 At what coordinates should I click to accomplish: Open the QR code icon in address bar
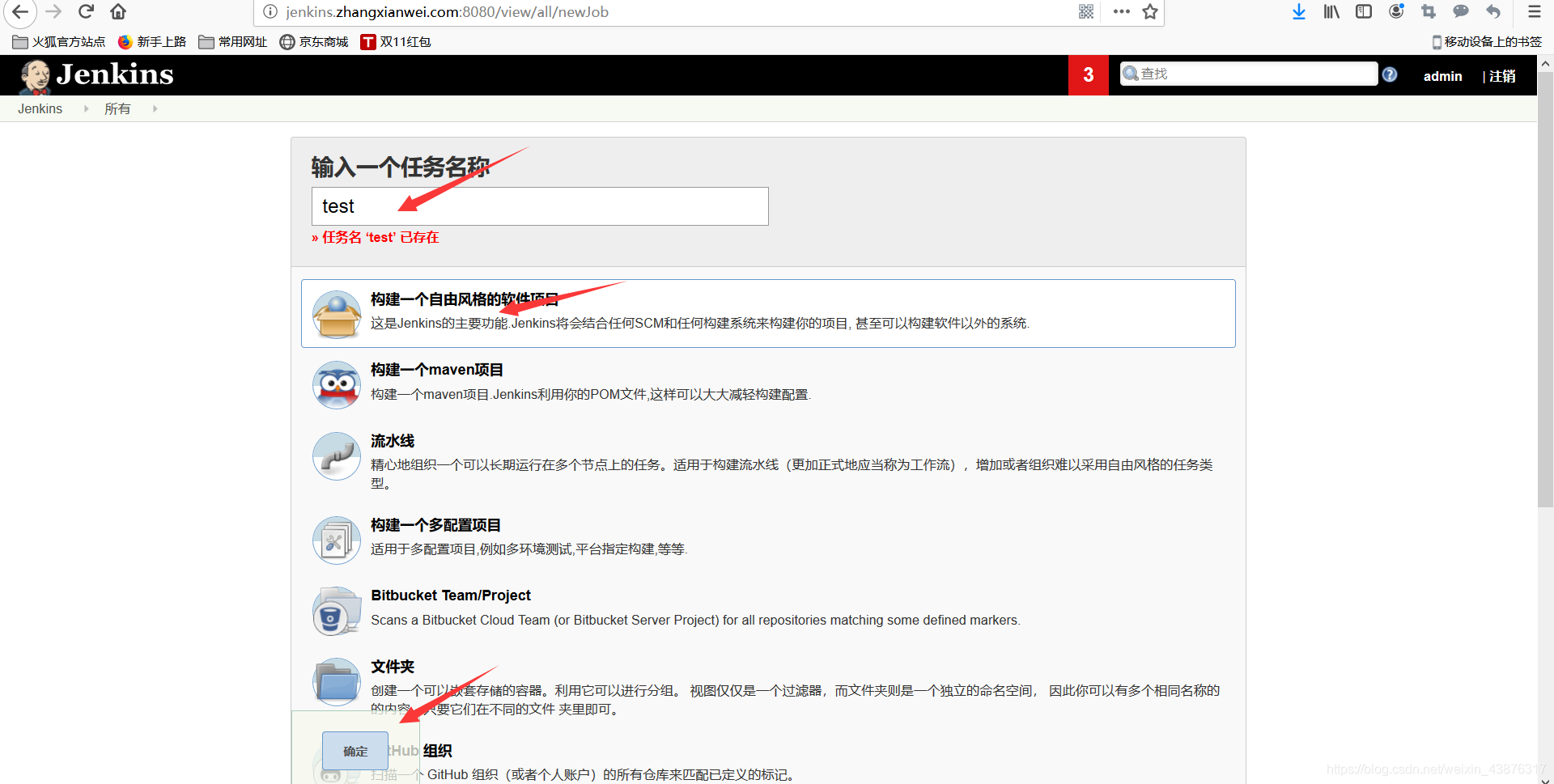[1086, 11]
